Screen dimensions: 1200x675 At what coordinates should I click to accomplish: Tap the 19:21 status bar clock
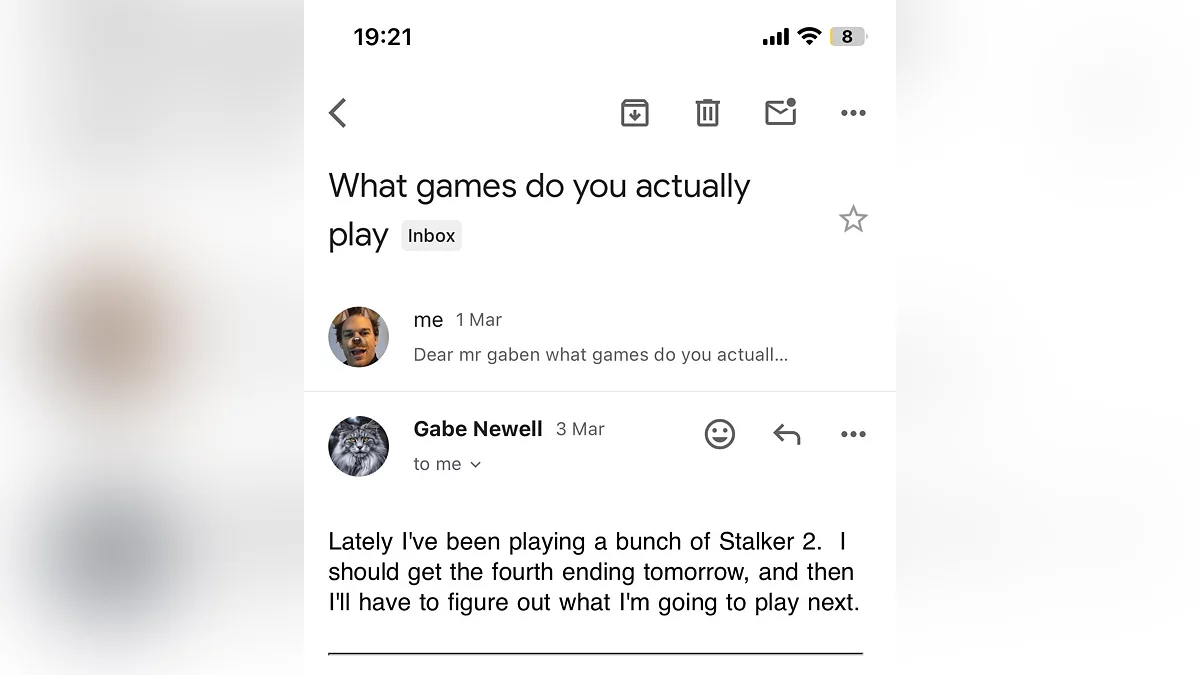pyautogui.click(x=382, y=37)
